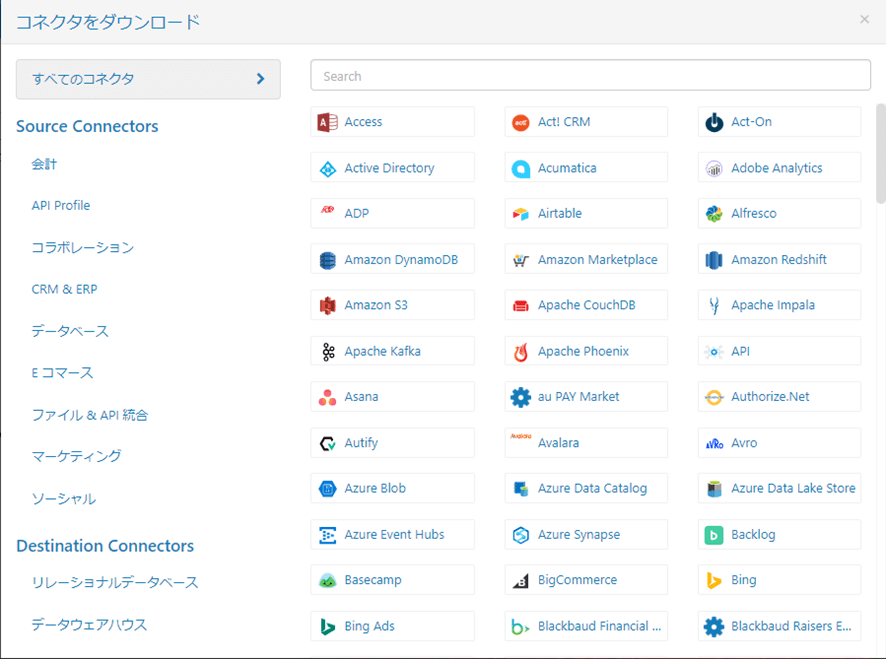886x659 pixels.
Task: Select the 会計 category
Action: [44, 164]
